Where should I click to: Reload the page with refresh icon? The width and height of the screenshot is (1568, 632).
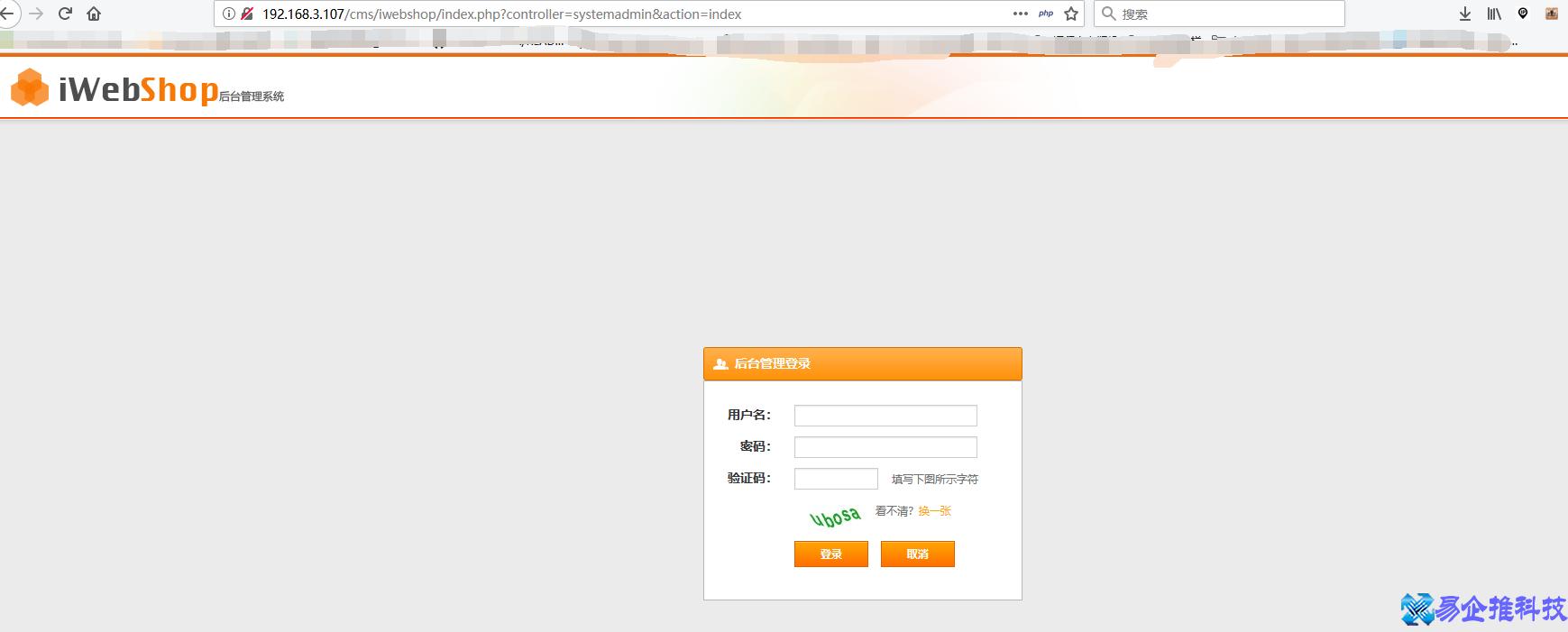65,14
